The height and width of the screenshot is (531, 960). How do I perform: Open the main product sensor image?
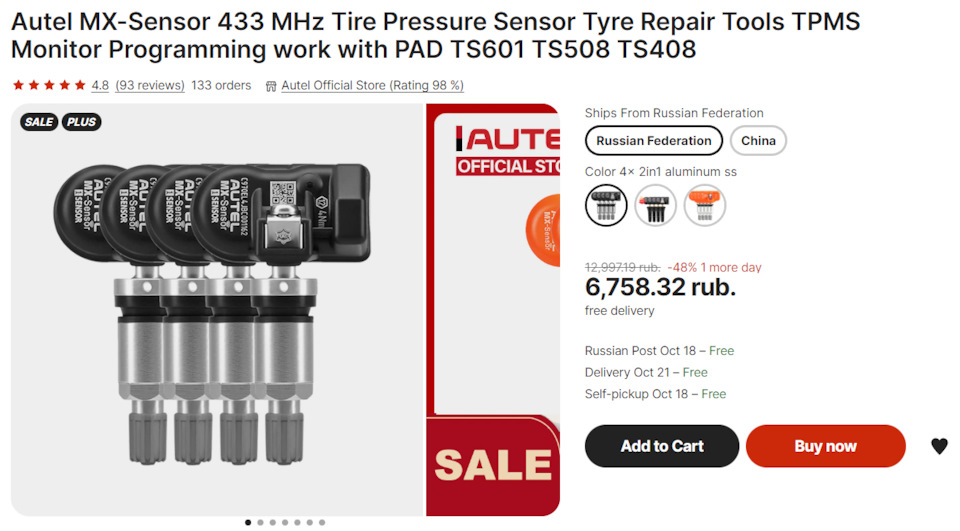(217, 310)
